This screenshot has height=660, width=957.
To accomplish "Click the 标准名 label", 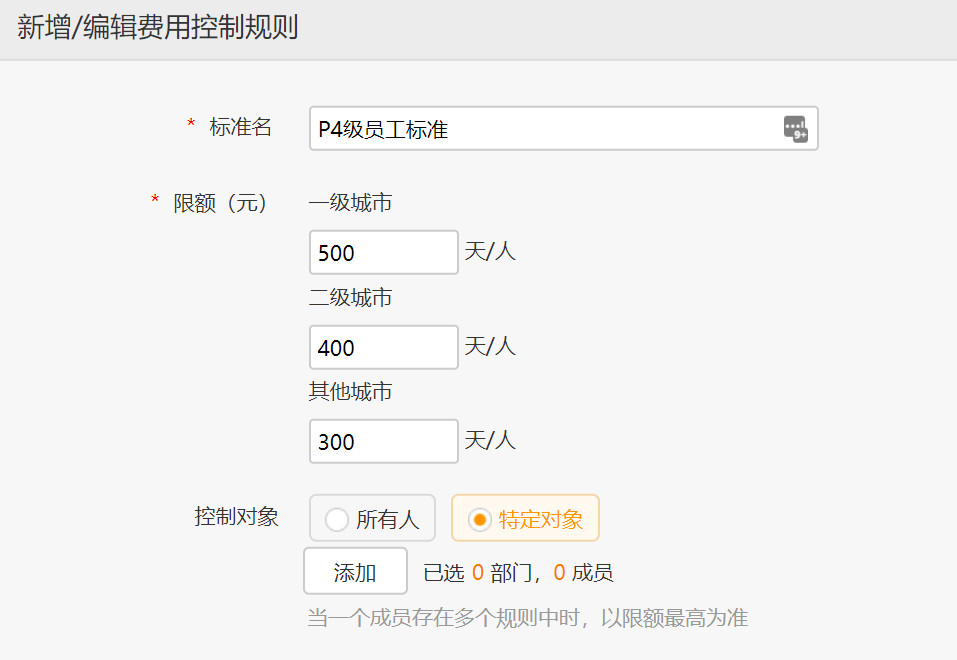I will 240,127.
